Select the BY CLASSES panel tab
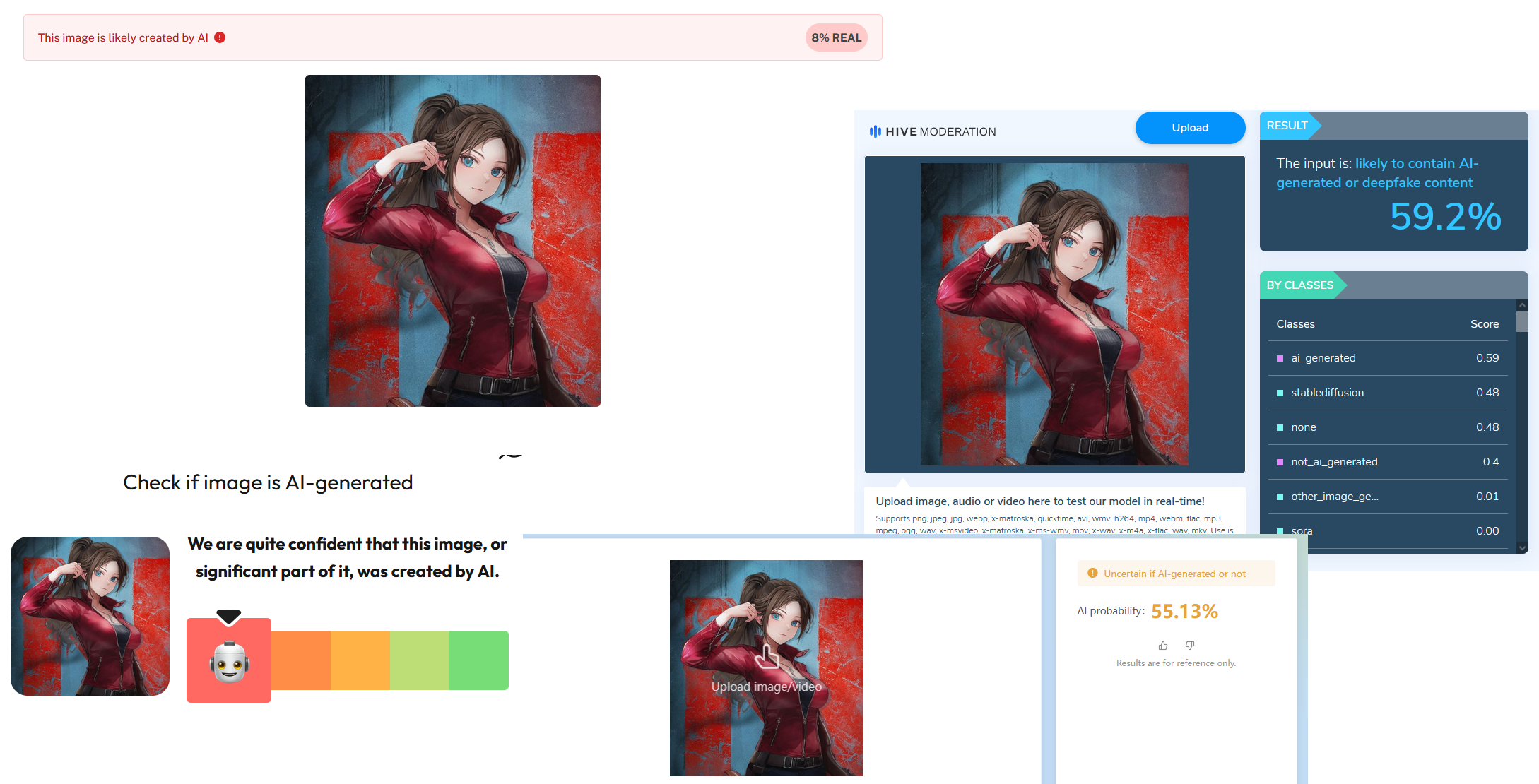 click(1299, 285)
